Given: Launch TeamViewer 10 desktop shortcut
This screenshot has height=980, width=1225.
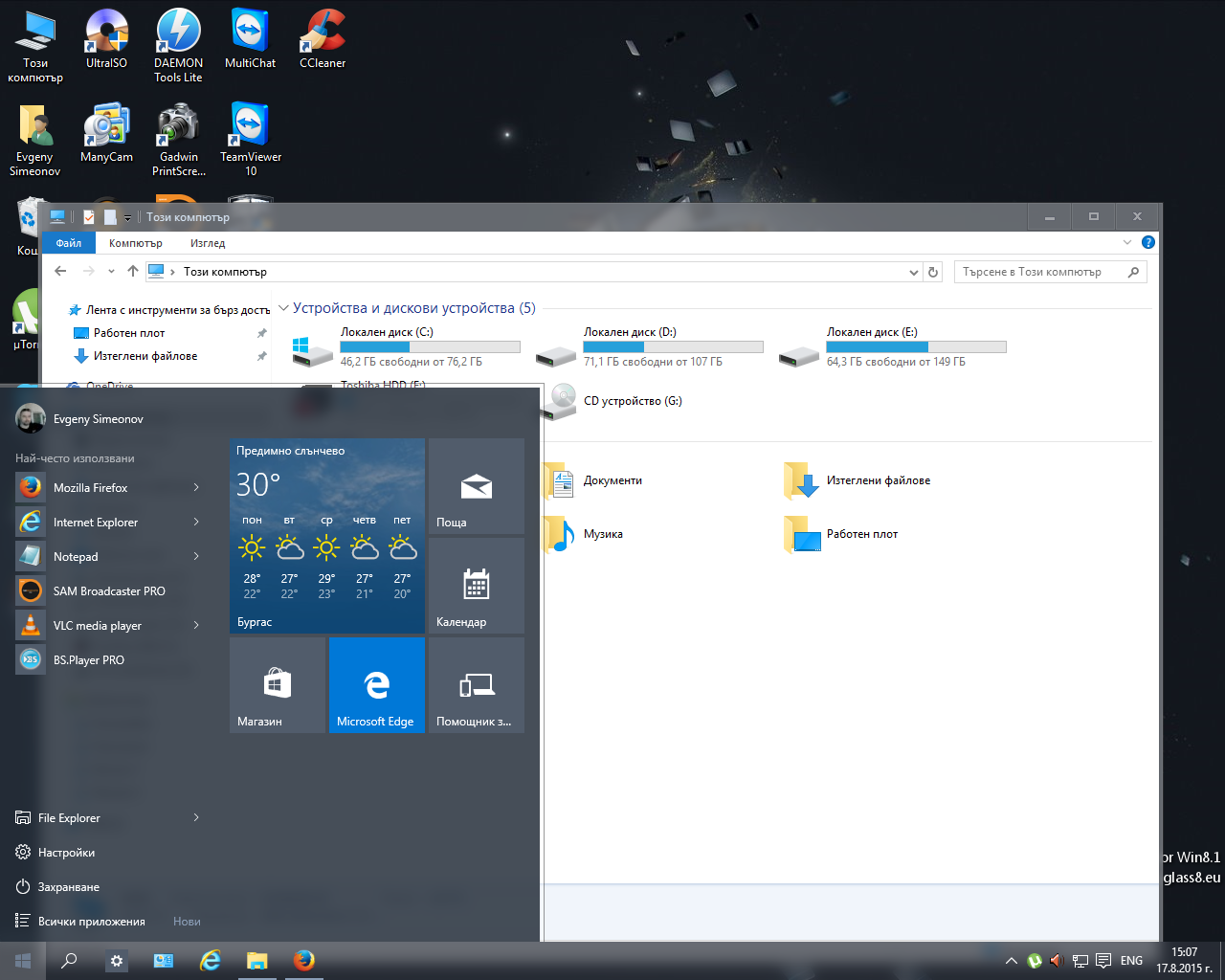Looking at the screenshot, I should coord(251,140).
